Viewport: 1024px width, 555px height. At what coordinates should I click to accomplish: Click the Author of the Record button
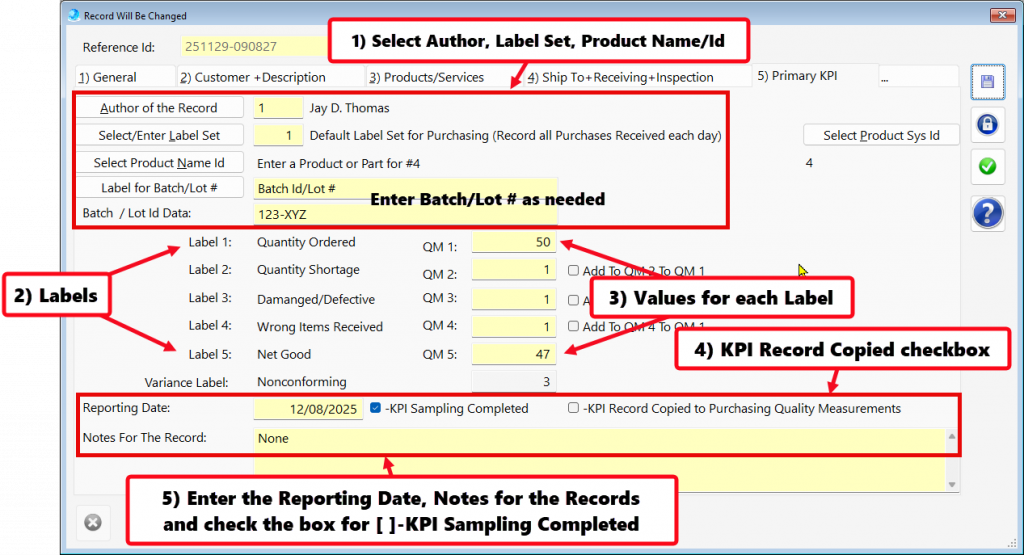point(159,108)
